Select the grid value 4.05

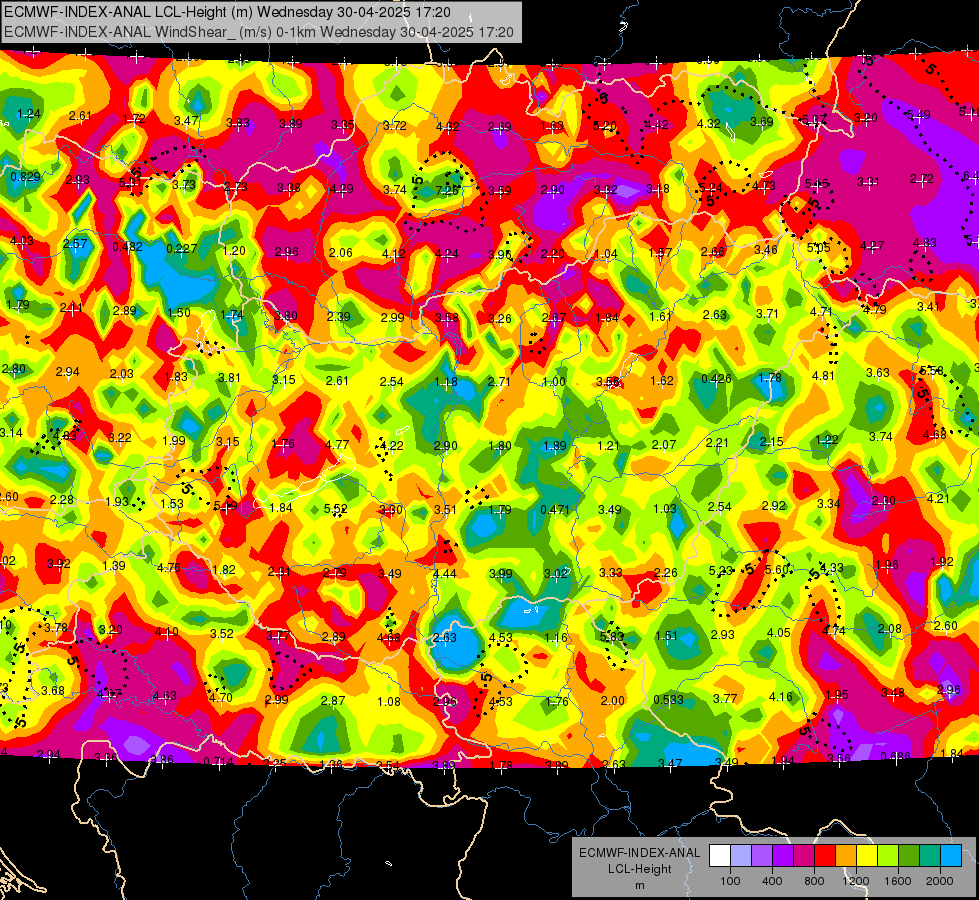point(779,633)
